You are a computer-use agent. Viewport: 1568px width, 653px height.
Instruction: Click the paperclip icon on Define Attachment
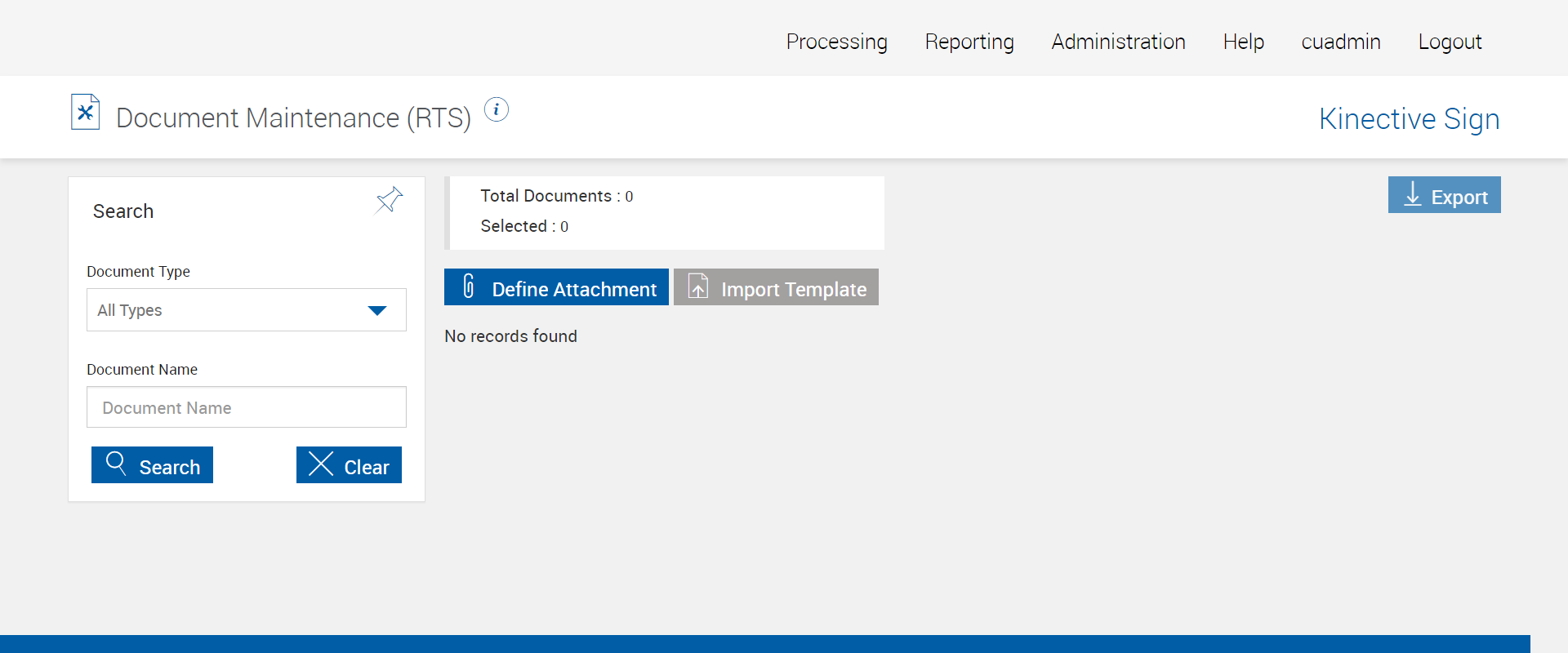469,287
